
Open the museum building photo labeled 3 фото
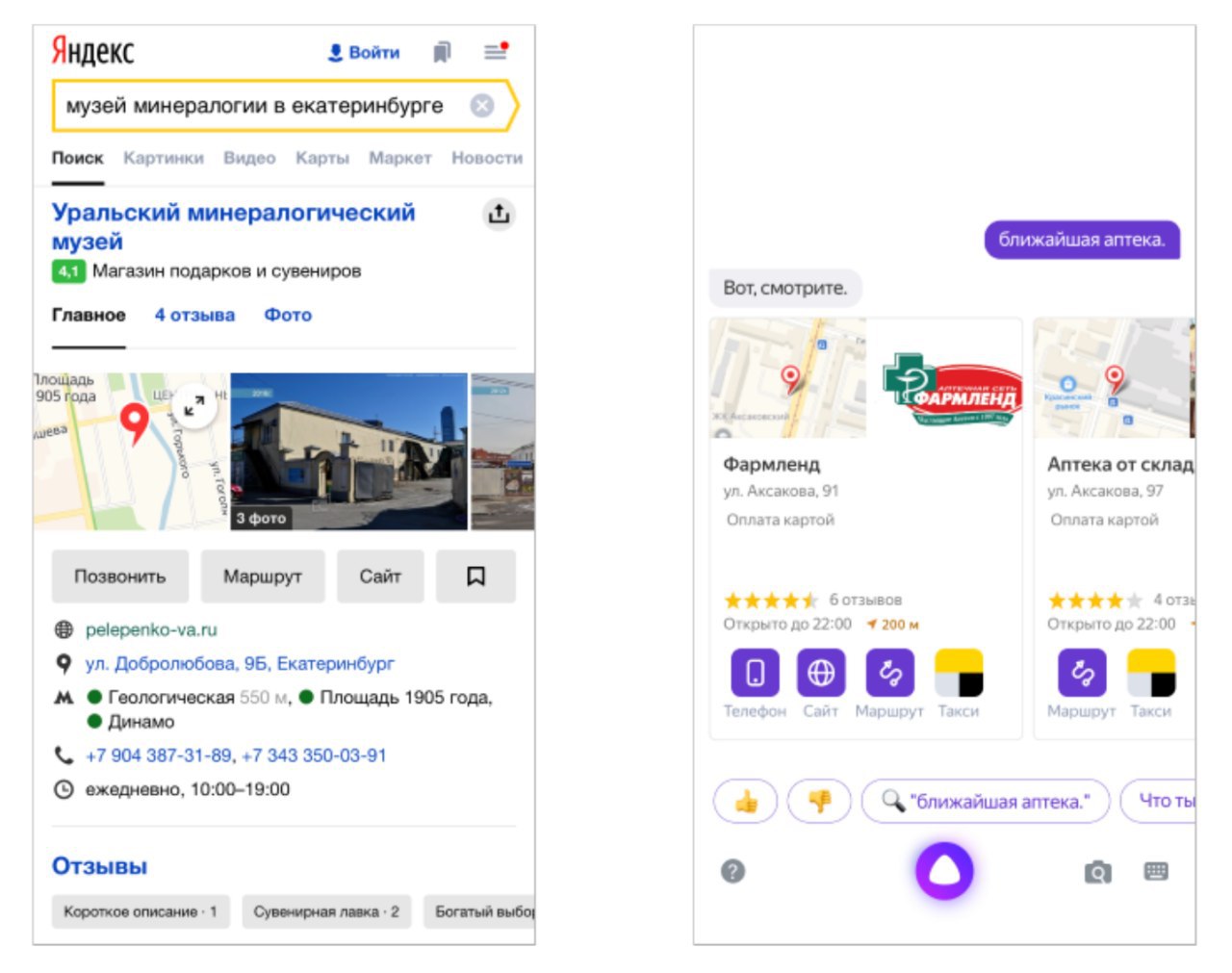[x=348, y=451]
